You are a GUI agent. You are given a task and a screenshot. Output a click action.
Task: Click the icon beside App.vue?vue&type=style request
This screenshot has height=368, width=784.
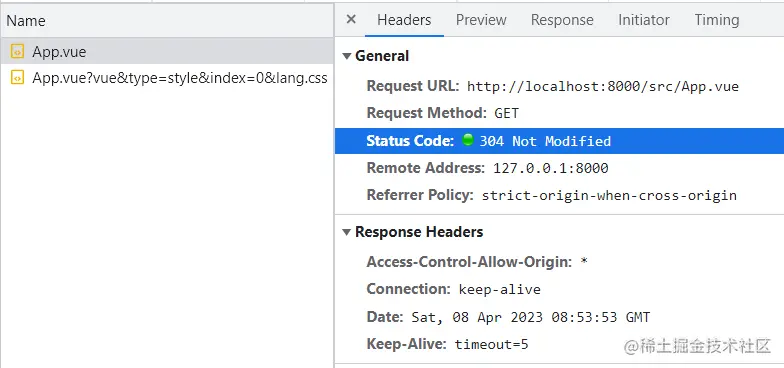coord(18,78)
